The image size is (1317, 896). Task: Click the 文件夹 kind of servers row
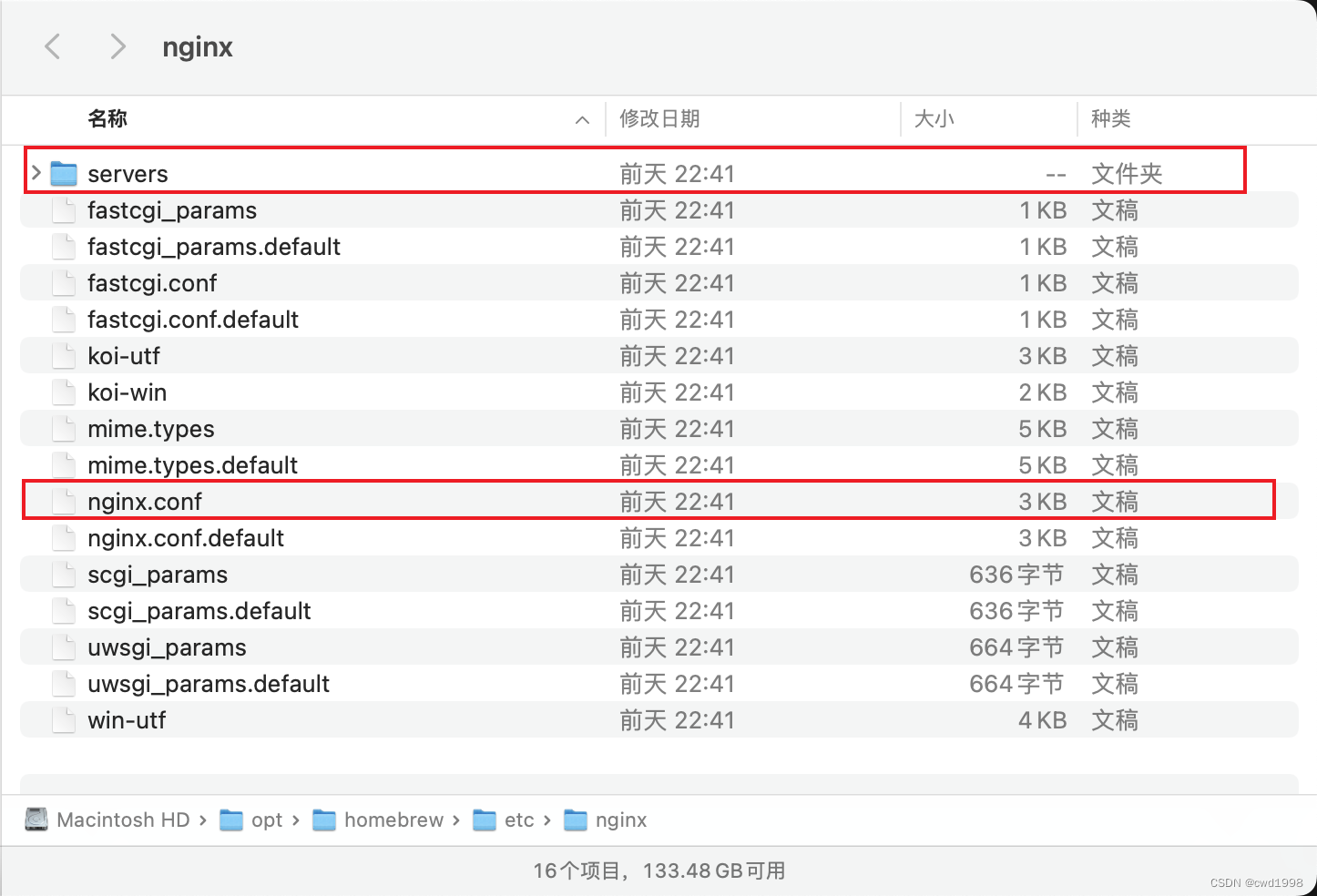coord(1128,174)
